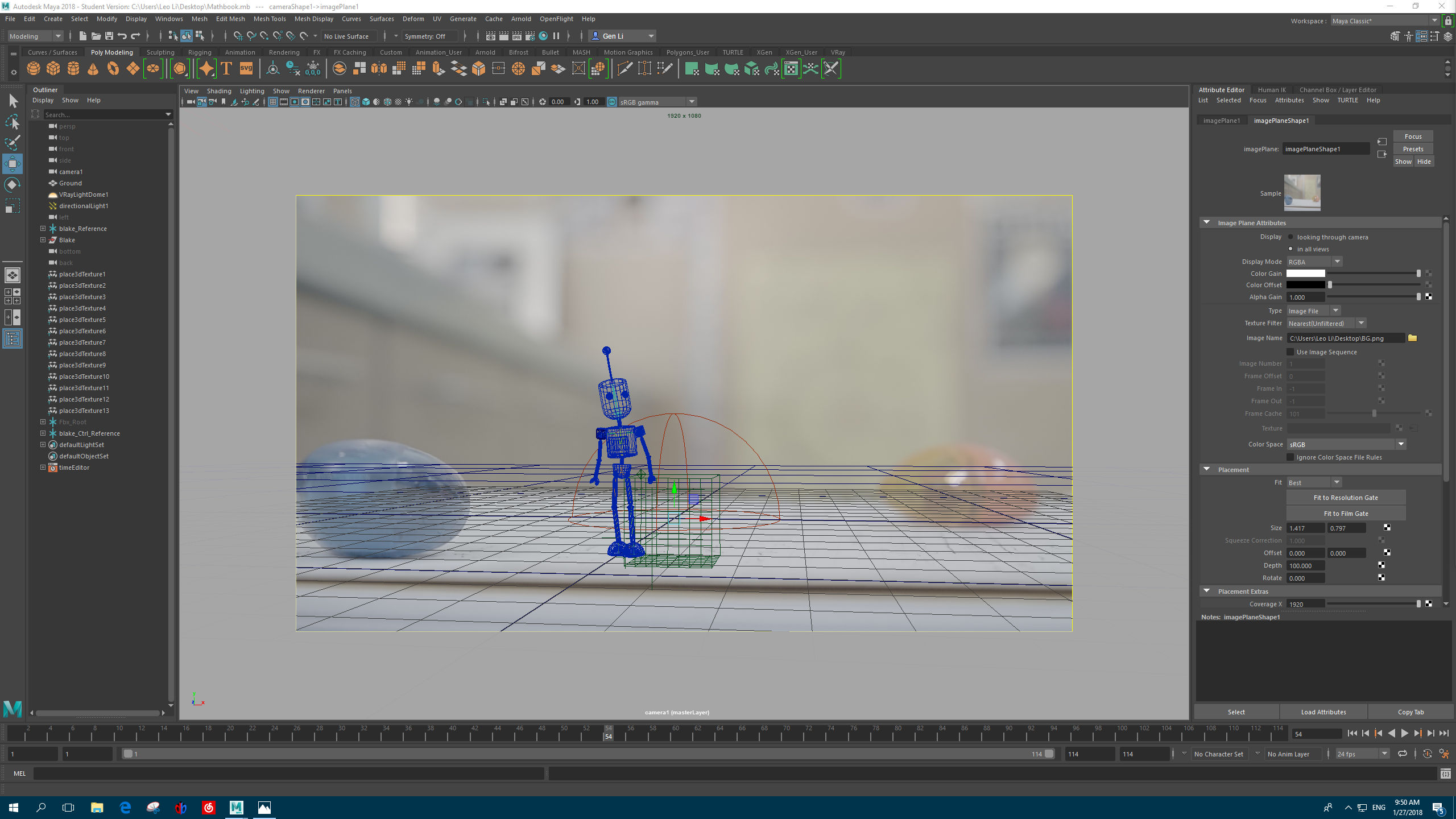This screenshot has width=1456, height=819.
Task: Switch to the Rendering shelf tab
Action: pyautogui.click(x=284, y=52)
